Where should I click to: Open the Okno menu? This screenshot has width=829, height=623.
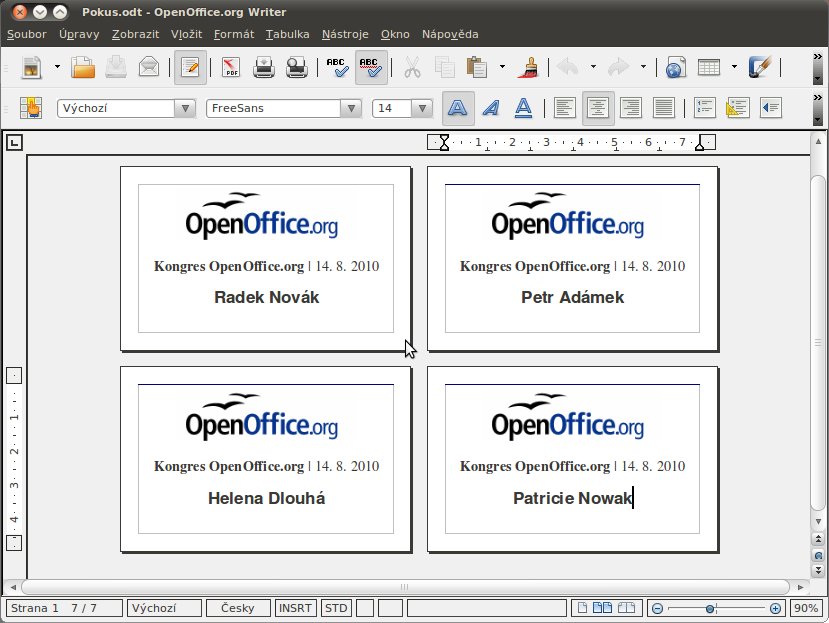(395, 34)
